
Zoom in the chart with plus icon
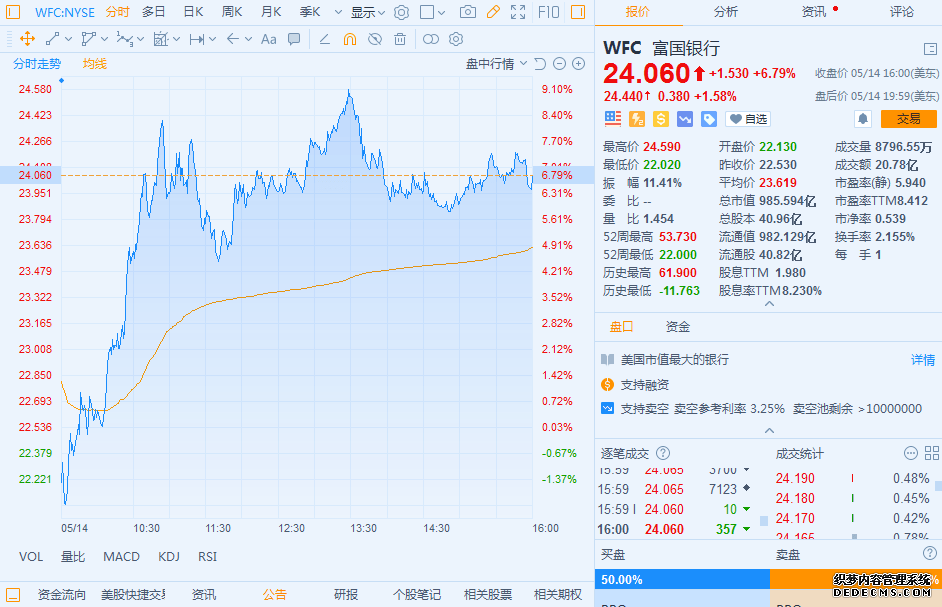point(579,64)
